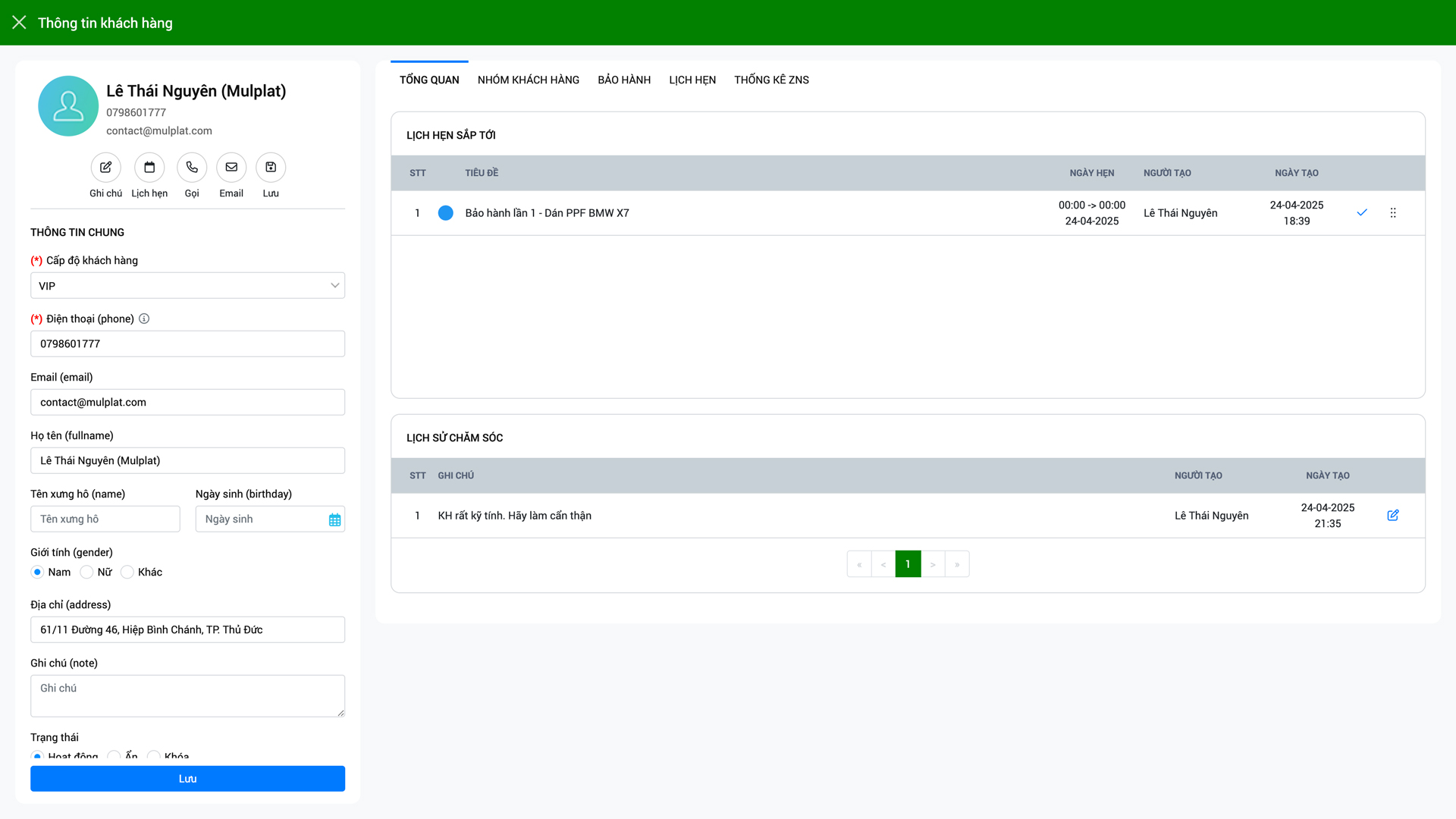Select the Nam gender radio button
Image resolution: width=1456 pixels, height=819 pixels.
pyautogui.click(x=37, y=573)
